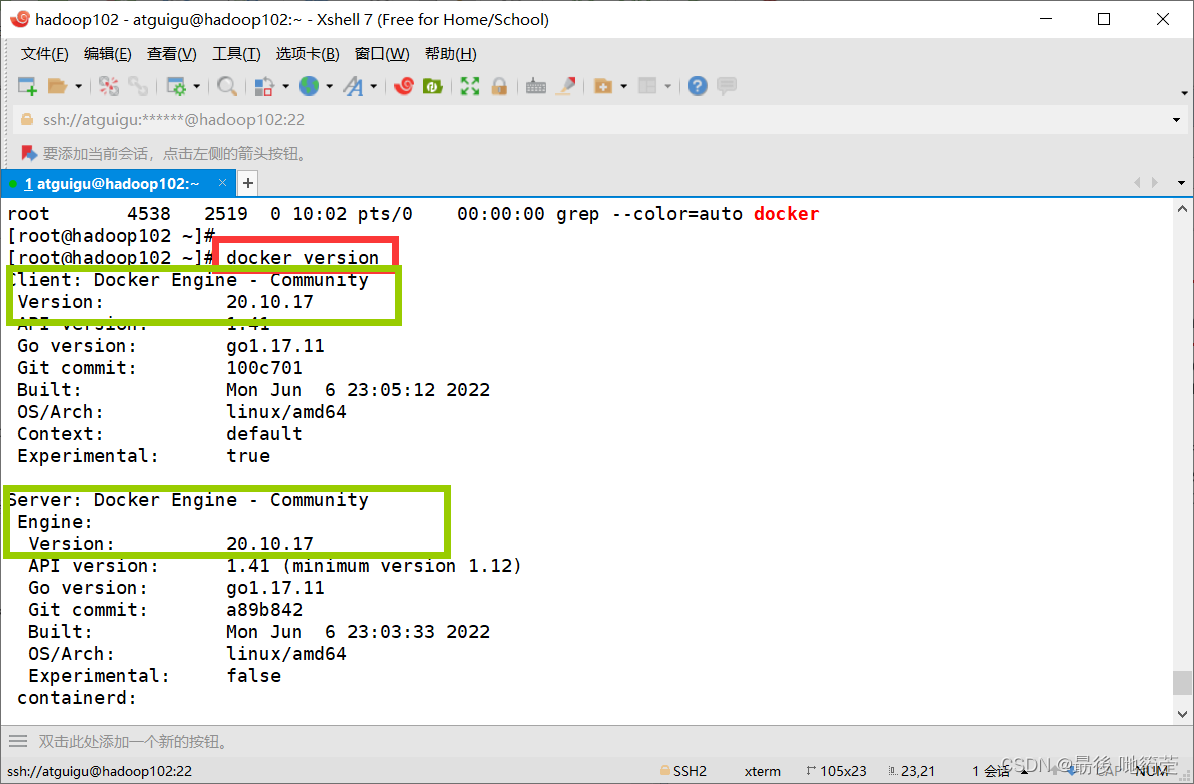Click the '100c701' Git commit value
The height and width of the screenshot is (784, 1194).
point(264,368)
